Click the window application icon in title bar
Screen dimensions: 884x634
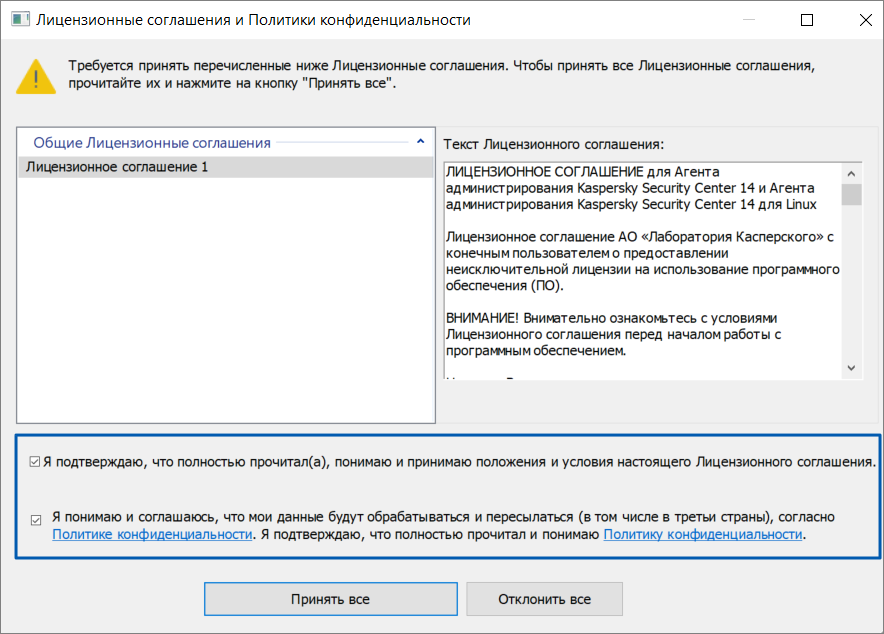(20, 20)
